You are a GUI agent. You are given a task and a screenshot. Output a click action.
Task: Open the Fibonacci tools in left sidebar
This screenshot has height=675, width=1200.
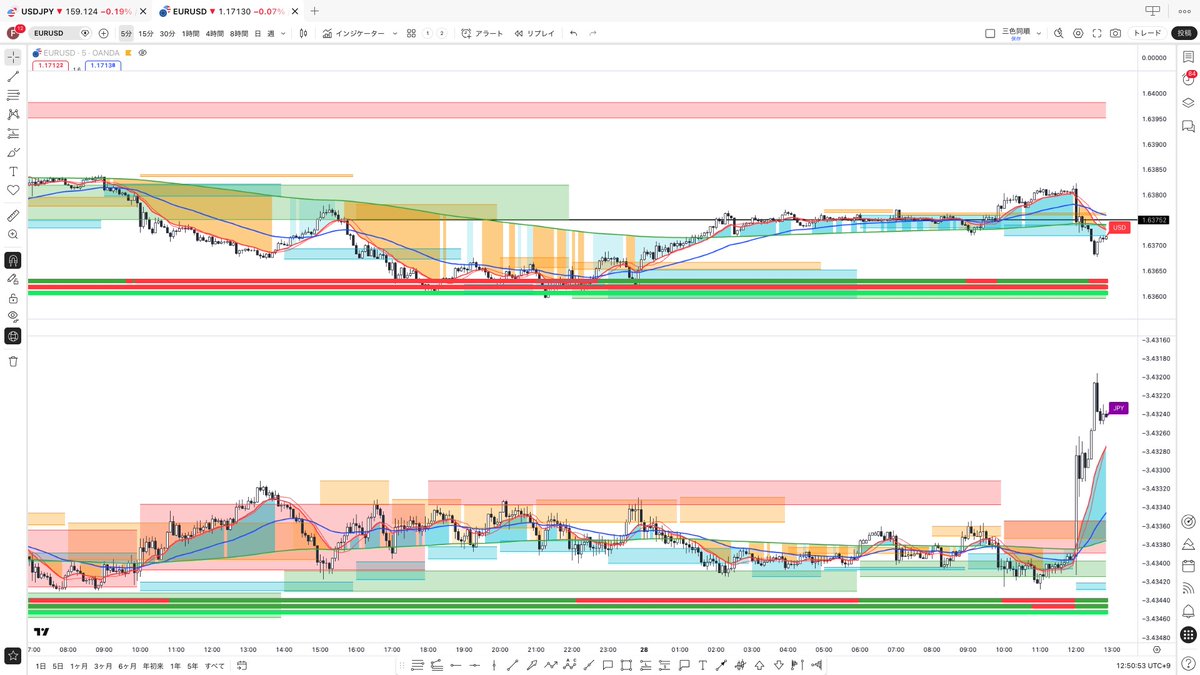coord(13,95)
